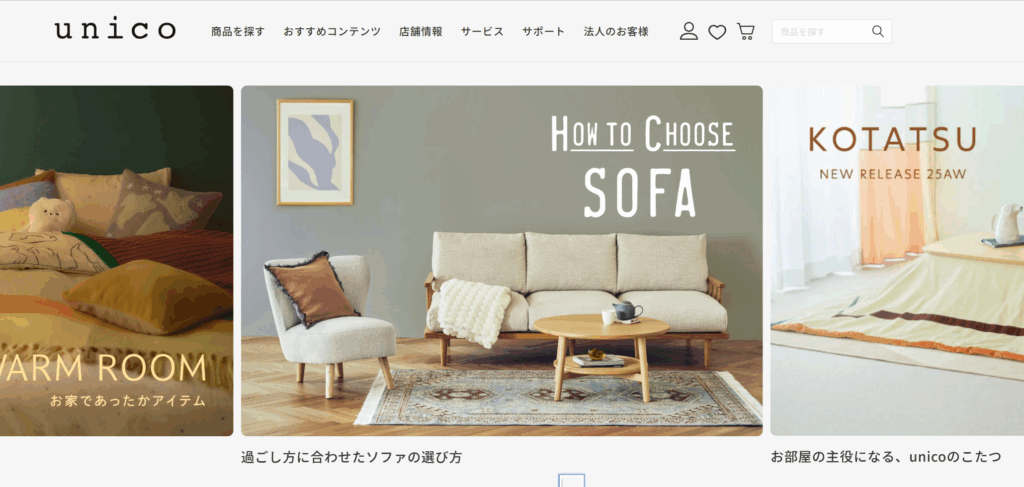This screenshot has height=487, width=1024.
Task: Select 店舗情報 in the navigation bar
Action: [x=421, y=31]
